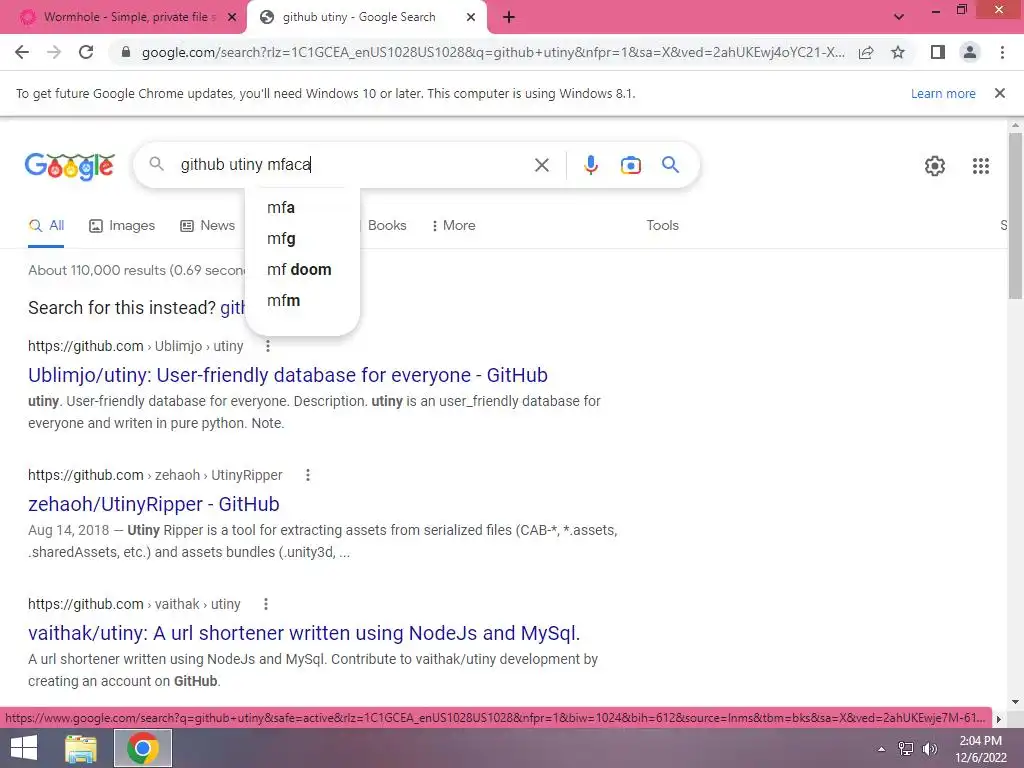1024x768 pixels.
Task: Open Google quick settings gear
Action: tap(935, 166)
